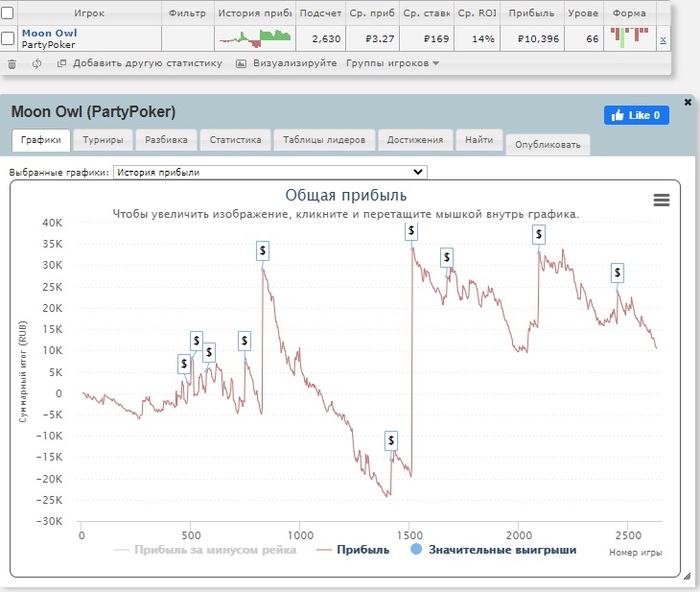Sort by the 'Ср. ROI' column header
The image size is (700, 592).
pos(477,13)
